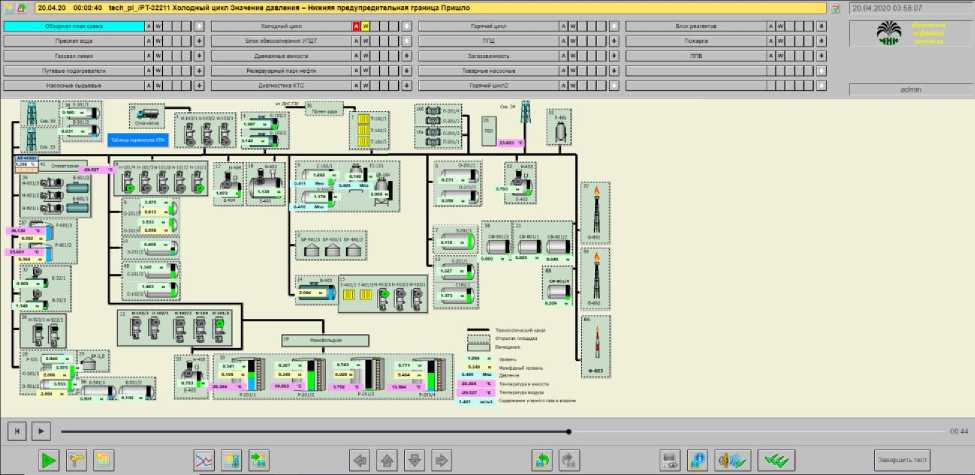Select the Обзорная схема сувжа tab
975x475 pixels.
point(73,26)
